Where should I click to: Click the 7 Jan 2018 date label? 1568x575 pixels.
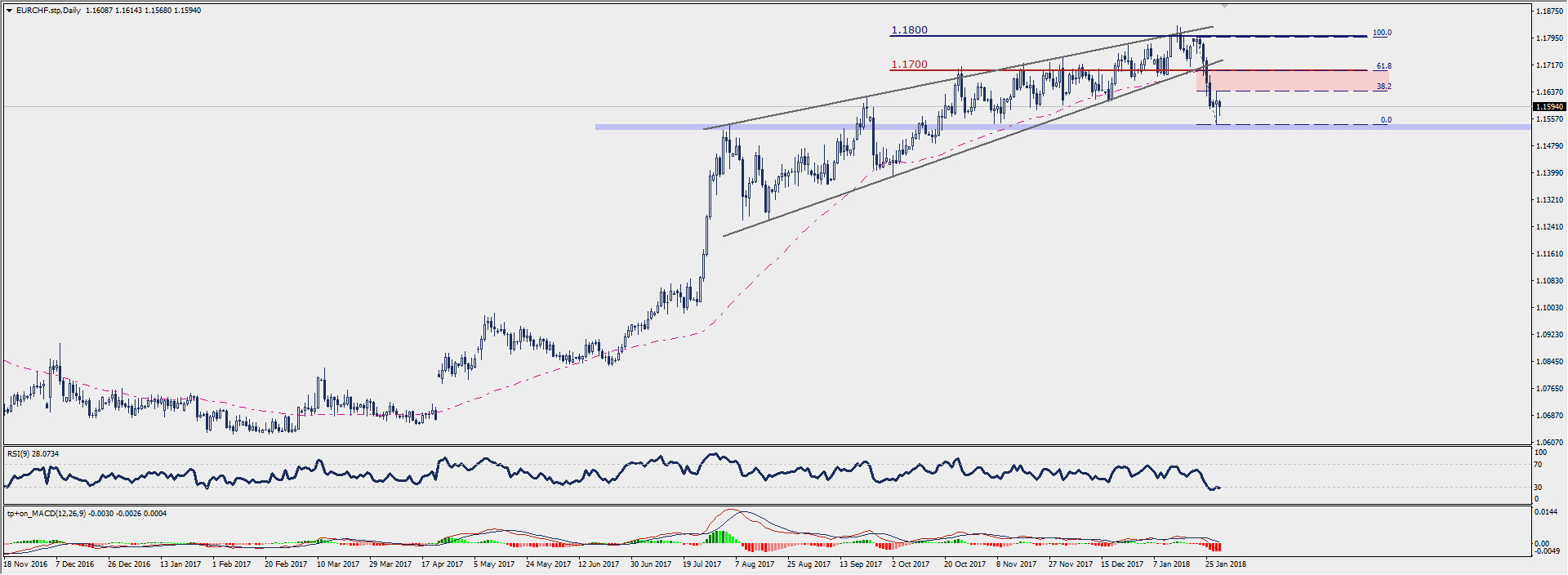[x=1171, y=564]
